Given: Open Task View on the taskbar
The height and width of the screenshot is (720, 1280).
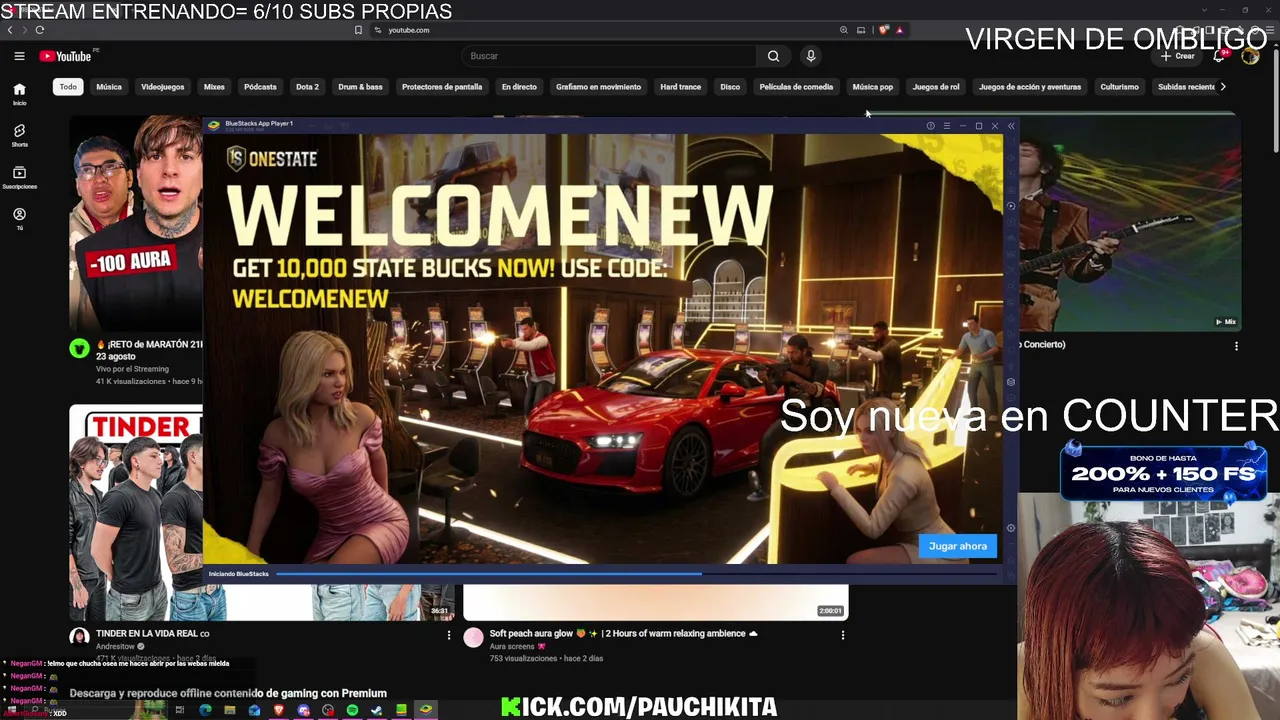Looking at the screenshot, I should coord(180,710).
